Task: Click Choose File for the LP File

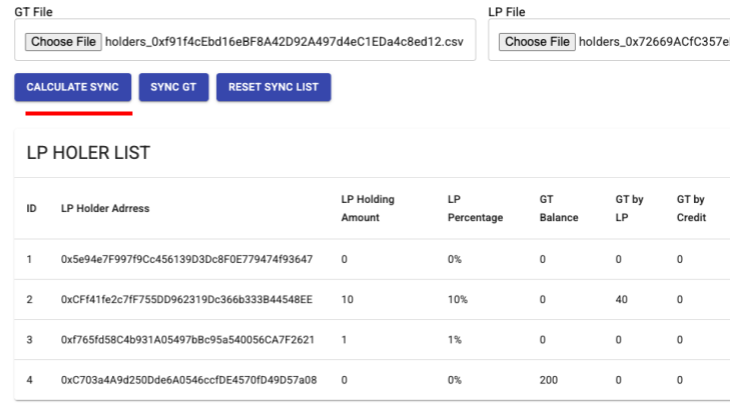Action: pos(537,42)
